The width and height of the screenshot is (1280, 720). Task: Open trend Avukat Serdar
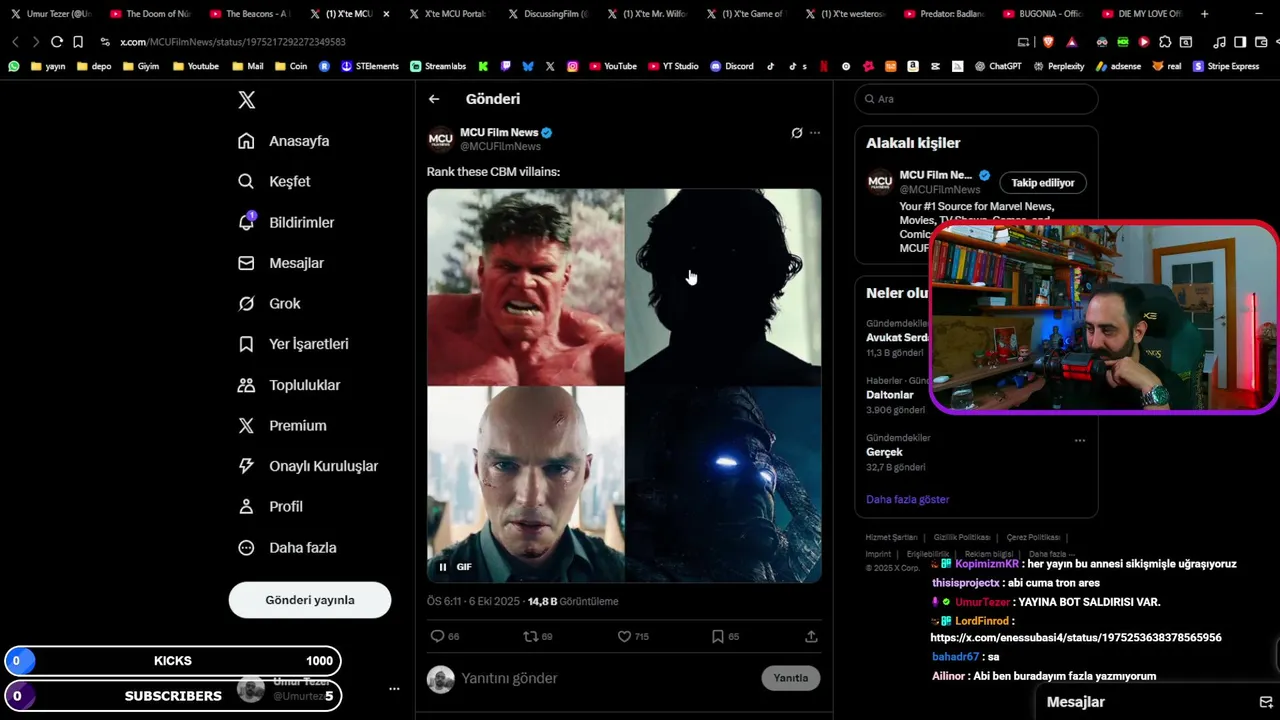point(897,338)
